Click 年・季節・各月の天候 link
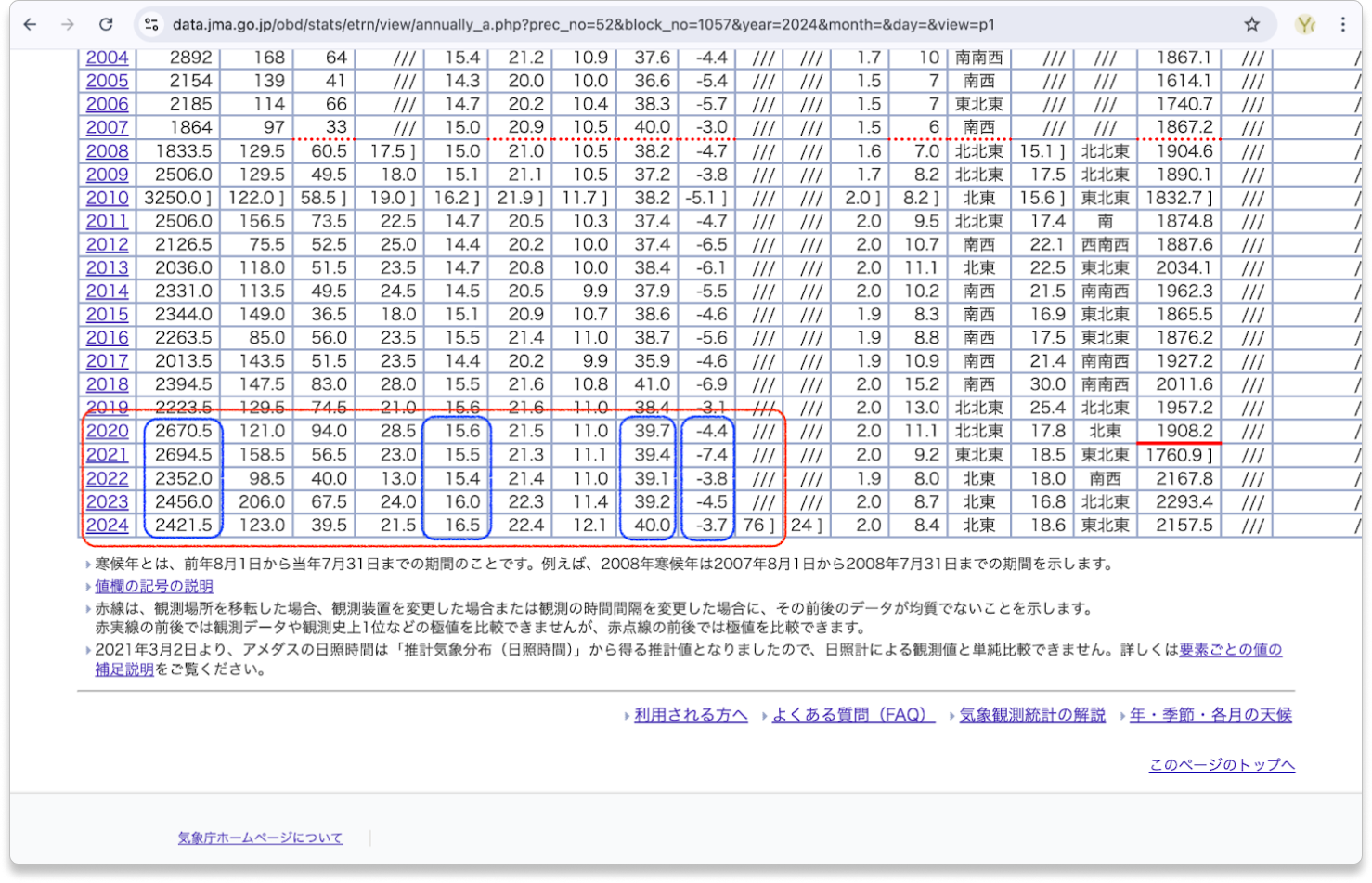The width and height of the screenshot is (1372, 883). click(x=1210, y=715)
